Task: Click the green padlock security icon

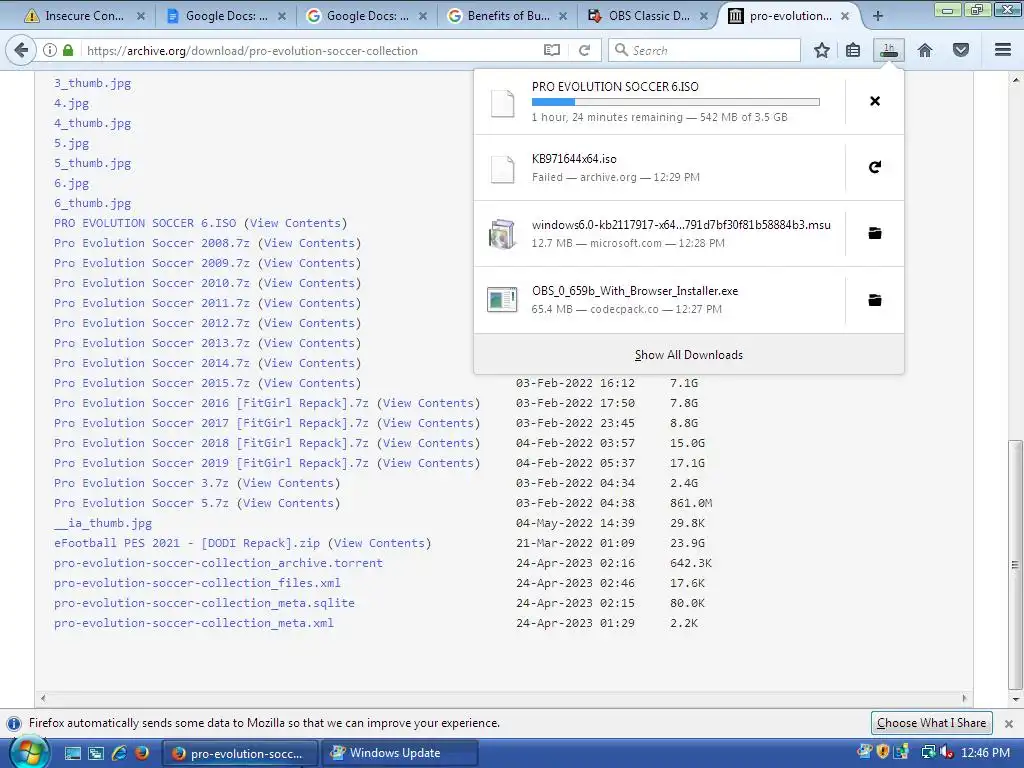Action: (x=68, y=50)
